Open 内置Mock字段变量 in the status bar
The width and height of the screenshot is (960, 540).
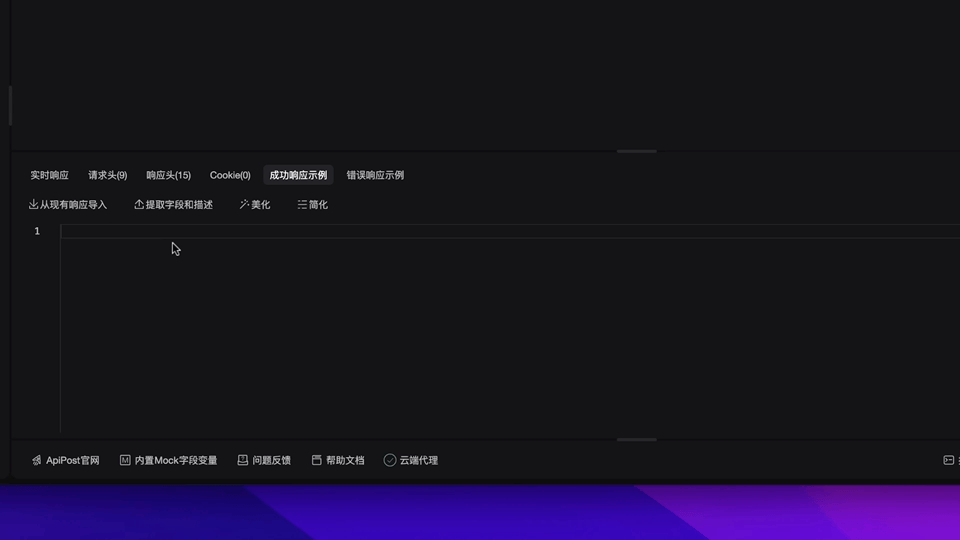[176, 460]
